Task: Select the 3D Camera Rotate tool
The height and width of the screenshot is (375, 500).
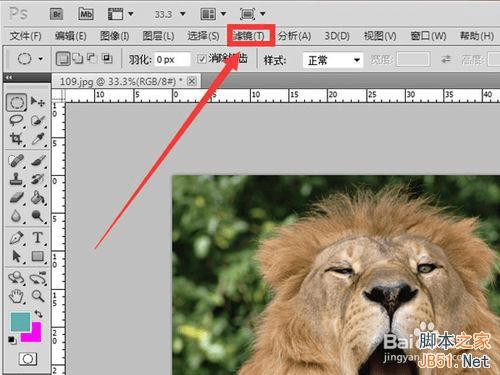Action: (38, 278)
